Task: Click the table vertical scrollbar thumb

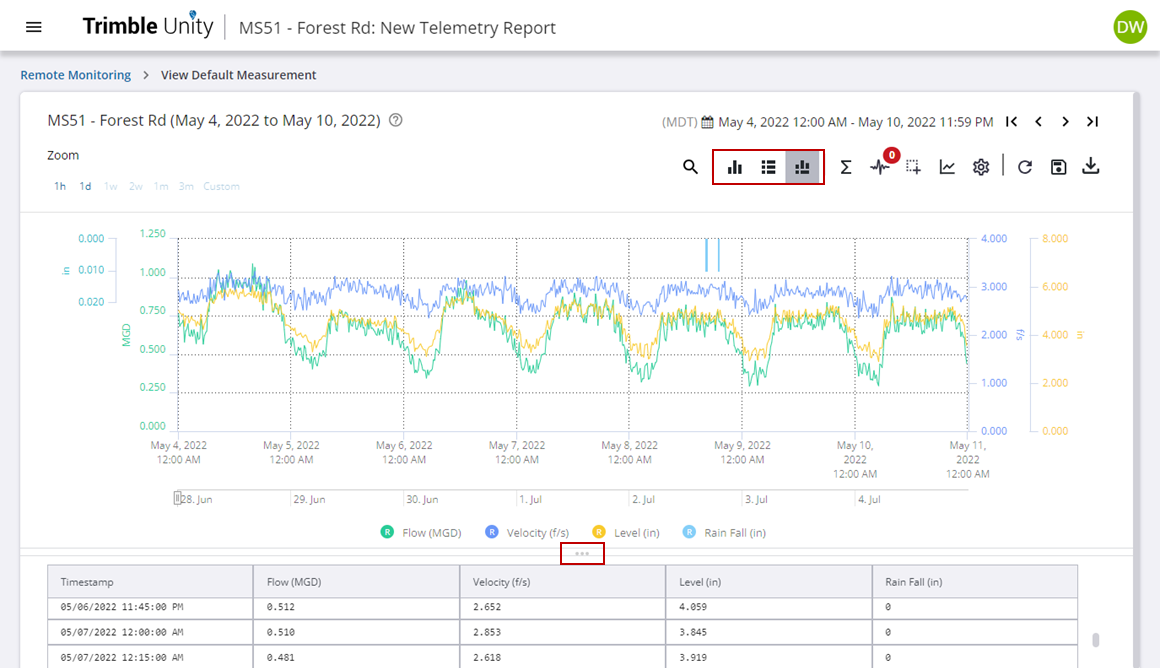Action: (x=1096, y=639)
